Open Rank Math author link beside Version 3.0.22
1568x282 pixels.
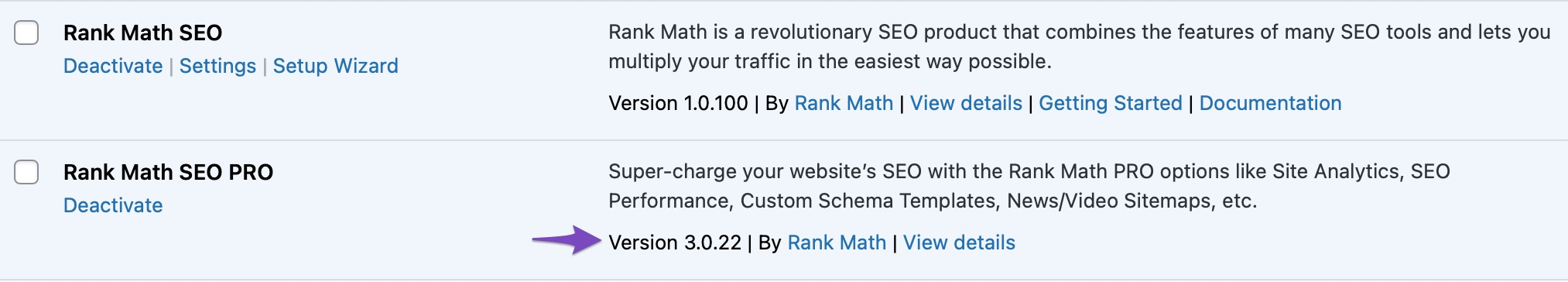point(837,242)
